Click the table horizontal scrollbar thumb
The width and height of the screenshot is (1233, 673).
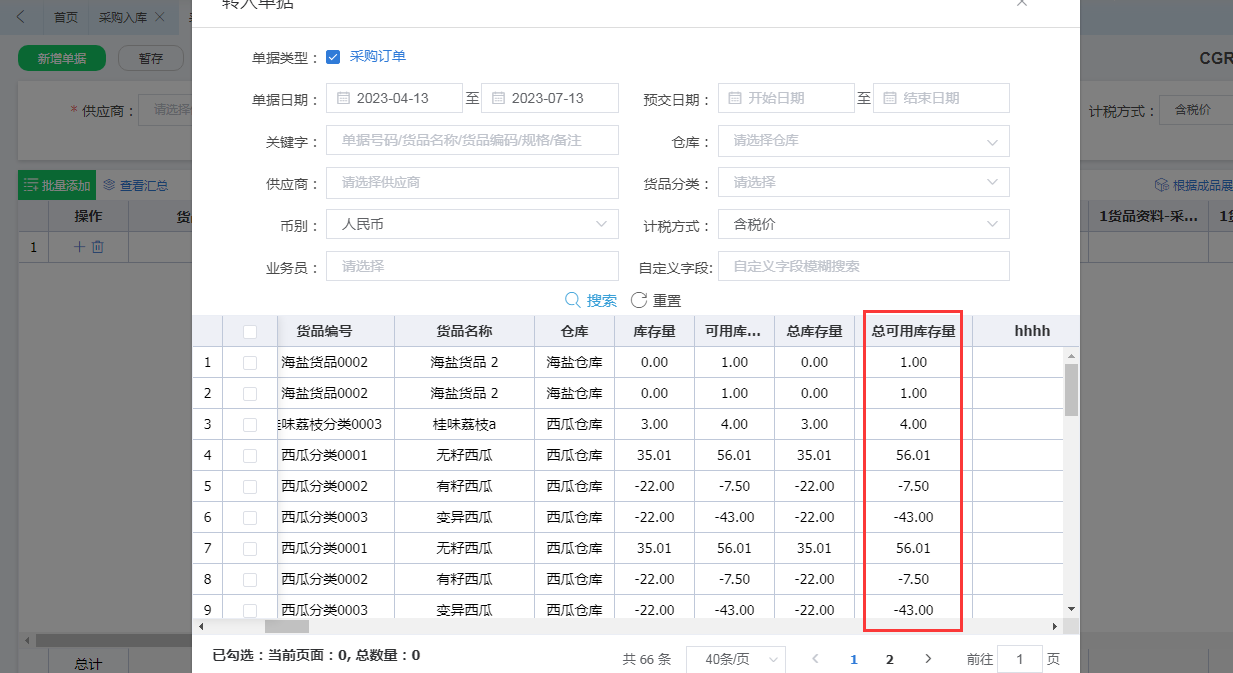[286, 626]
